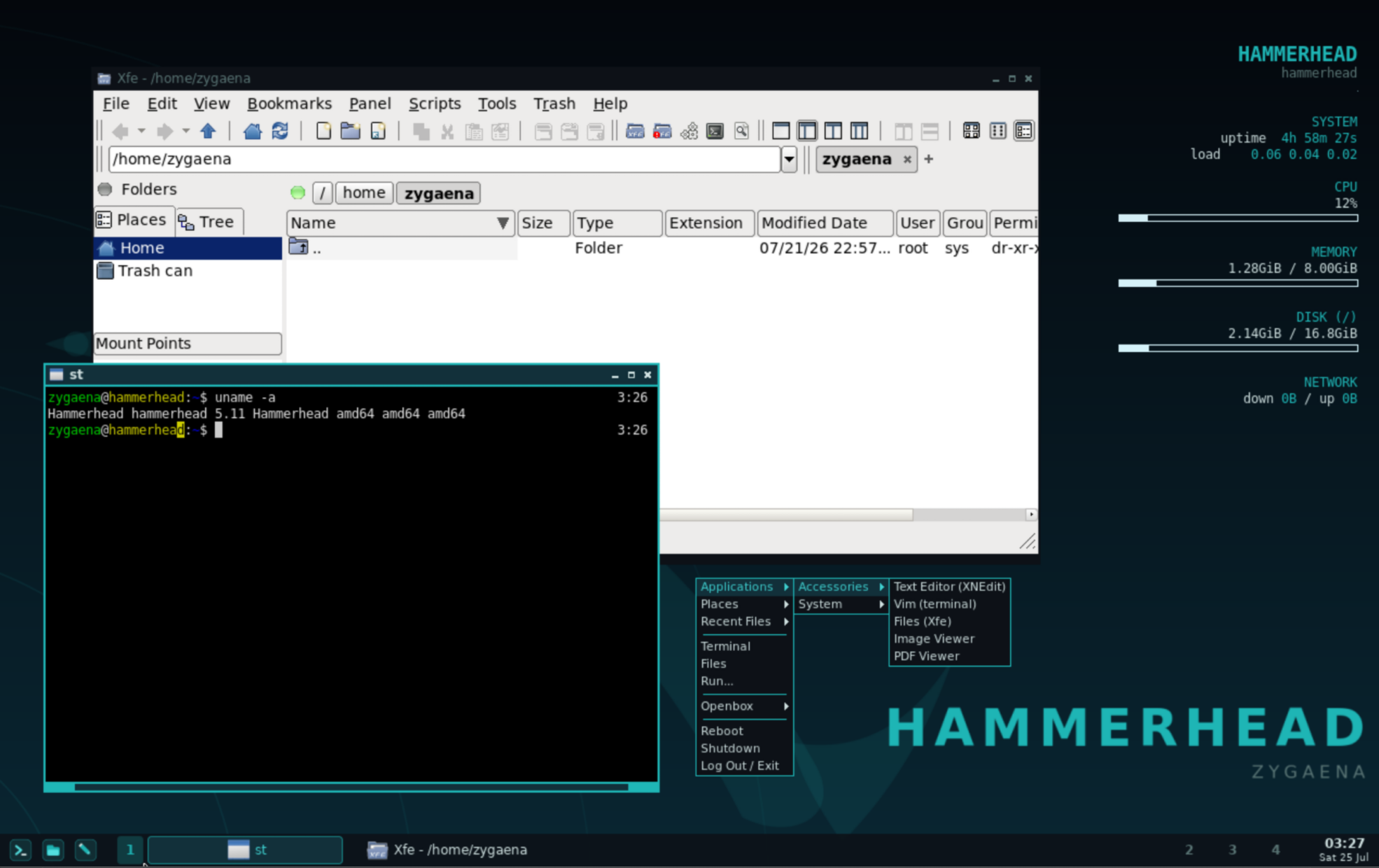Go forward with the Xfe forward arrow

[165, 131]
